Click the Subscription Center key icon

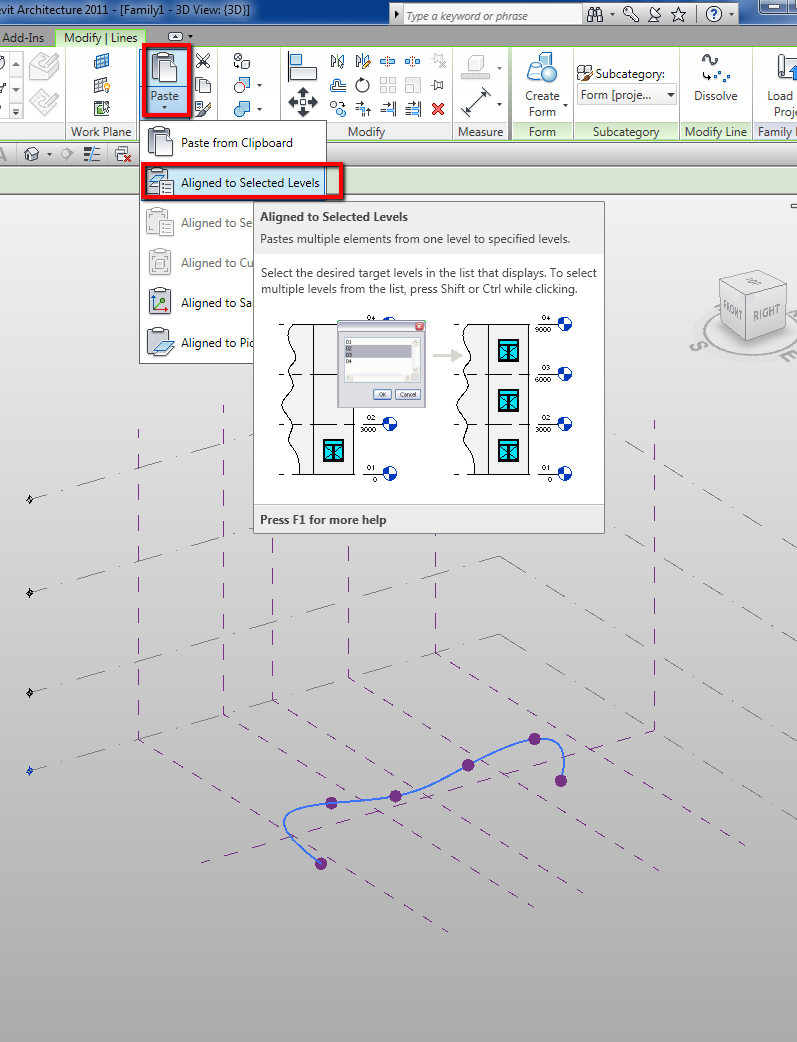[x=631, y=15]
